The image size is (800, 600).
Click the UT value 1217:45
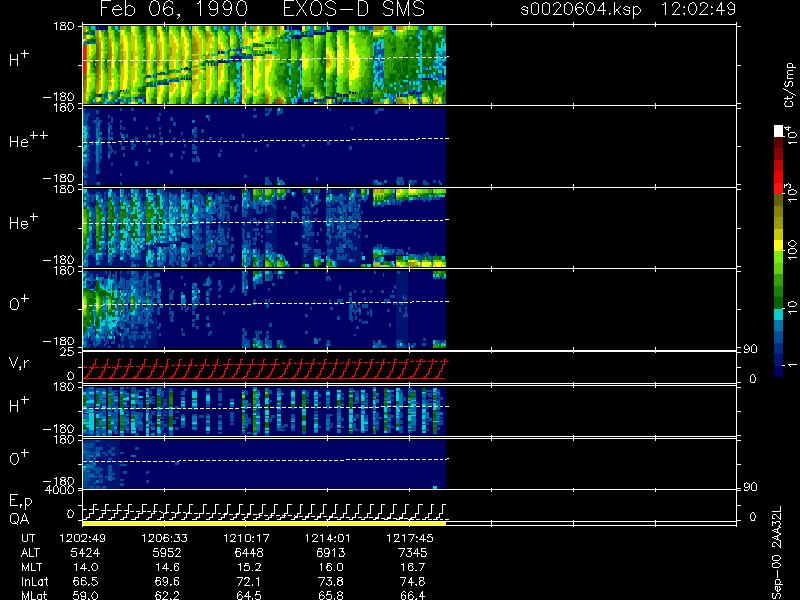pyautogui.click(x=409, y=538)
